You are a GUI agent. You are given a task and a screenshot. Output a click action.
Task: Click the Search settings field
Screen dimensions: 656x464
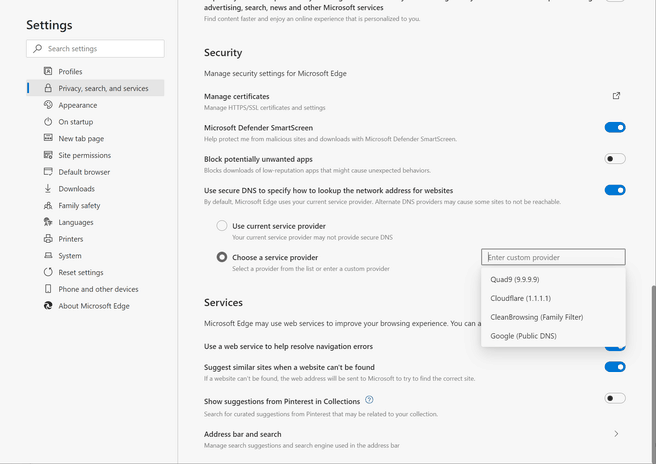(95, 49)
